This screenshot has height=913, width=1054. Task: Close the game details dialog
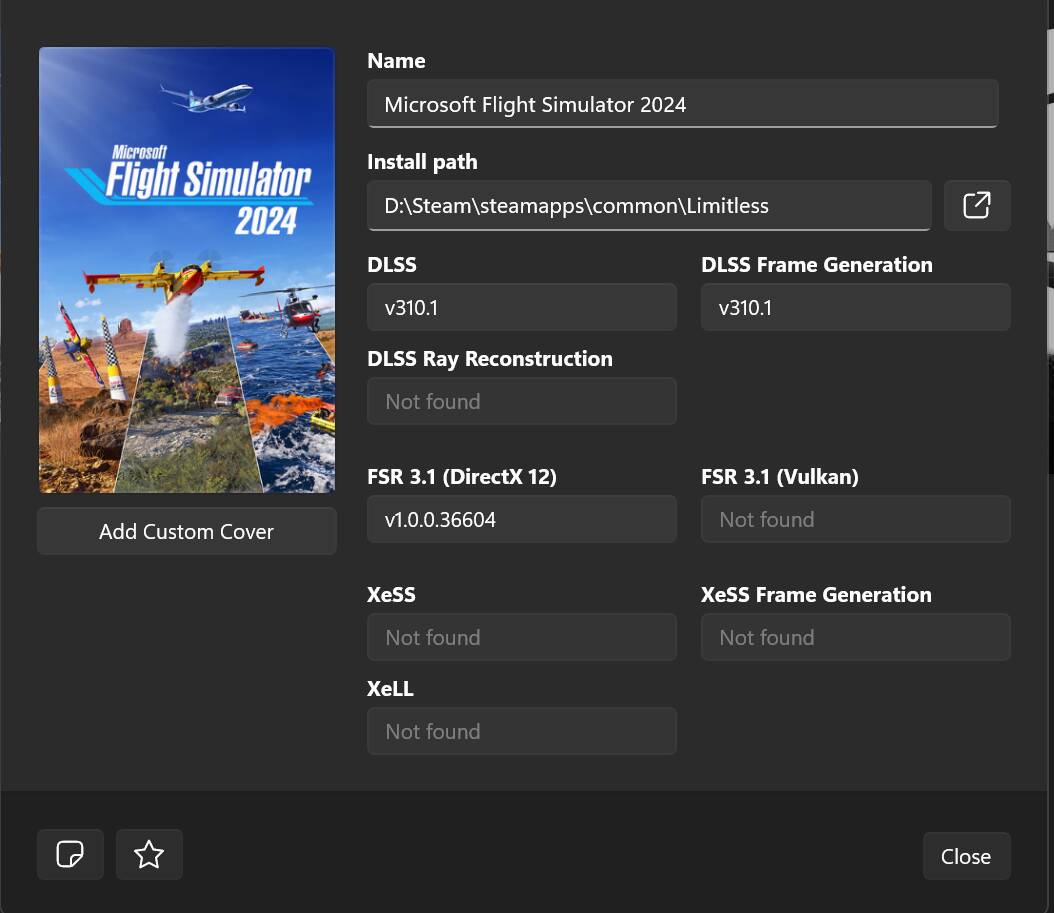[966, 856]
